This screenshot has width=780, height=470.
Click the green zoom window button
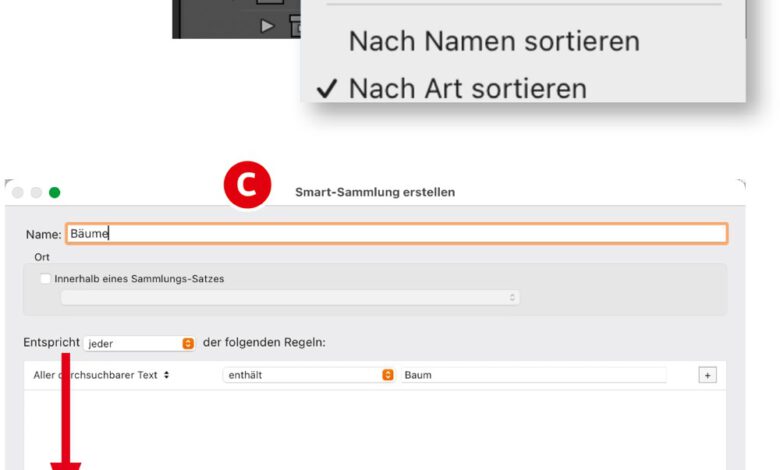point(55,192)
